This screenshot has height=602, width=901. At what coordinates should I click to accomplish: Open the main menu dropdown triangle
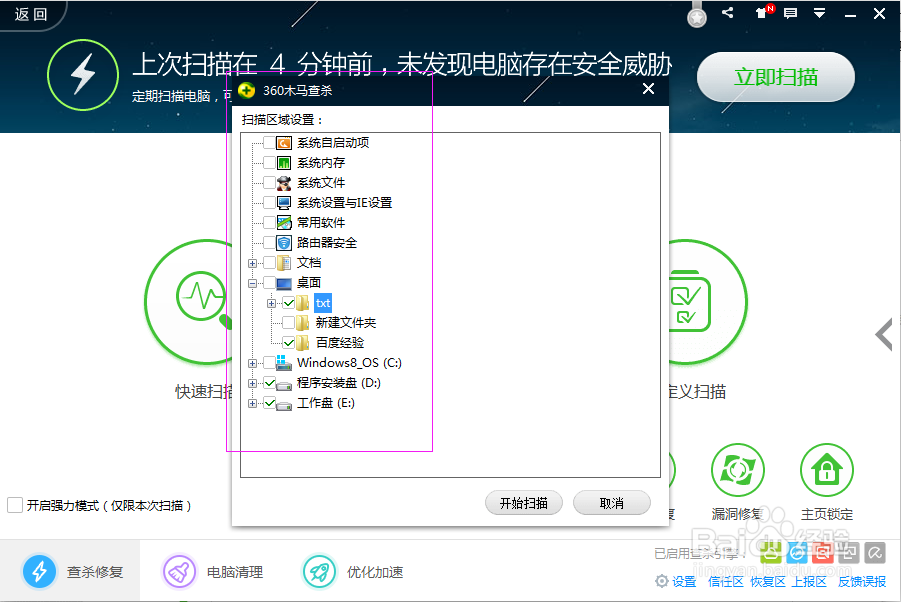[x=819, y=13]
